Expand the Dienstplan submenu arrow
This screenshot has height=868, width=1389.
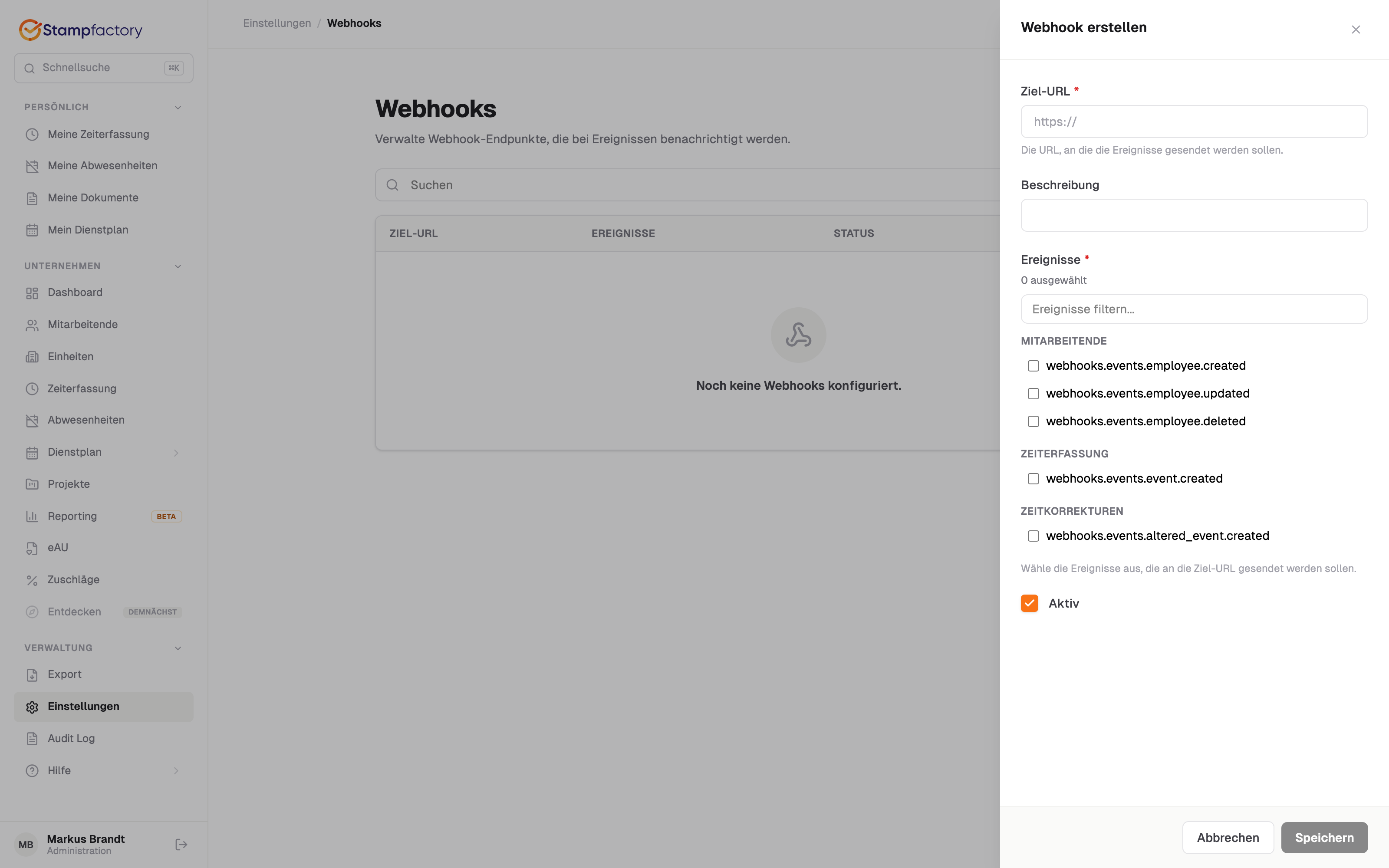pyautogui.click(x=176, y=453)
